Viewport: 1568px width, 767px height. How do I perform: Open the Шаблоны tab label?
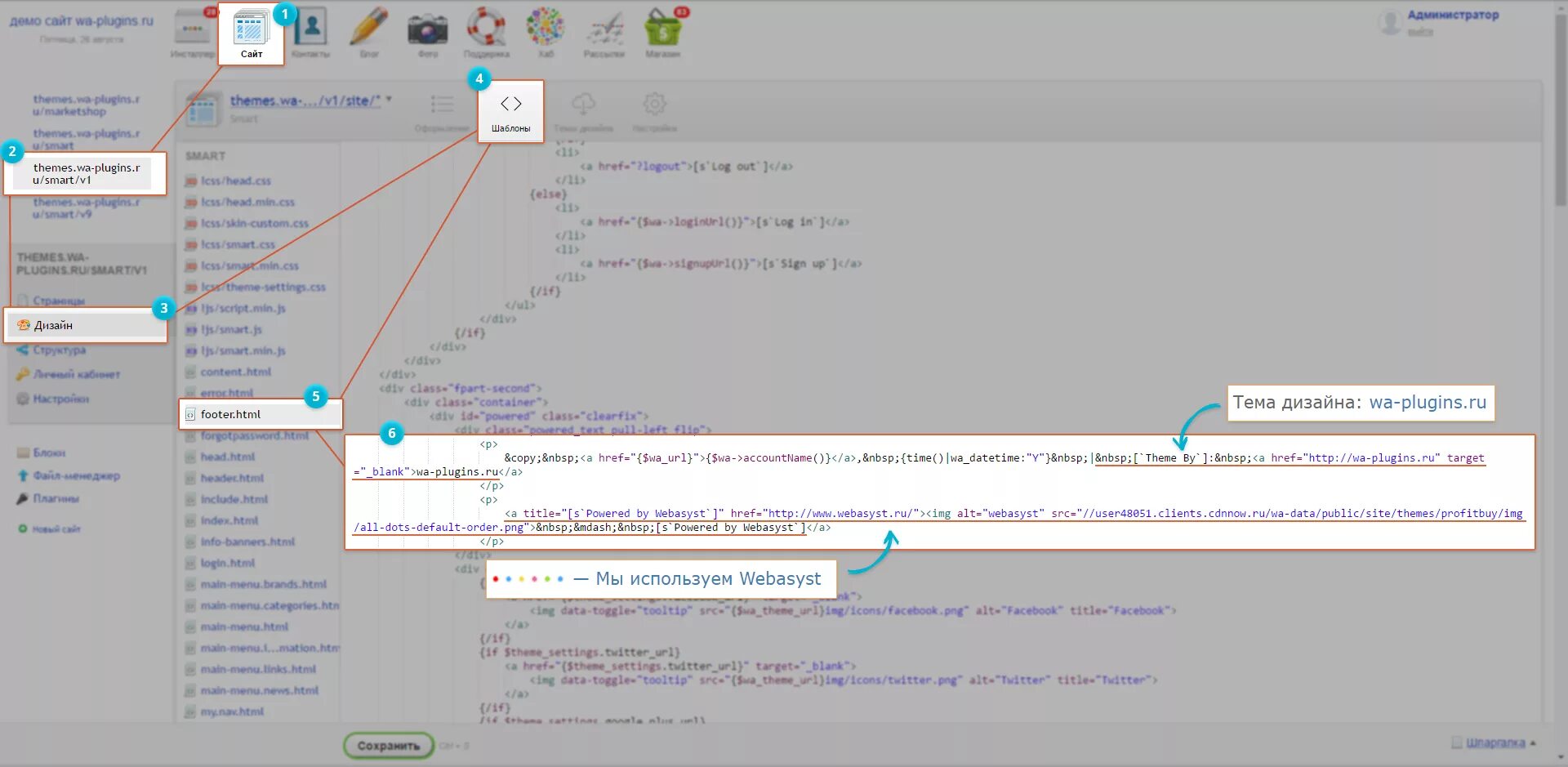pyautogui.click(x=511, y=128)
